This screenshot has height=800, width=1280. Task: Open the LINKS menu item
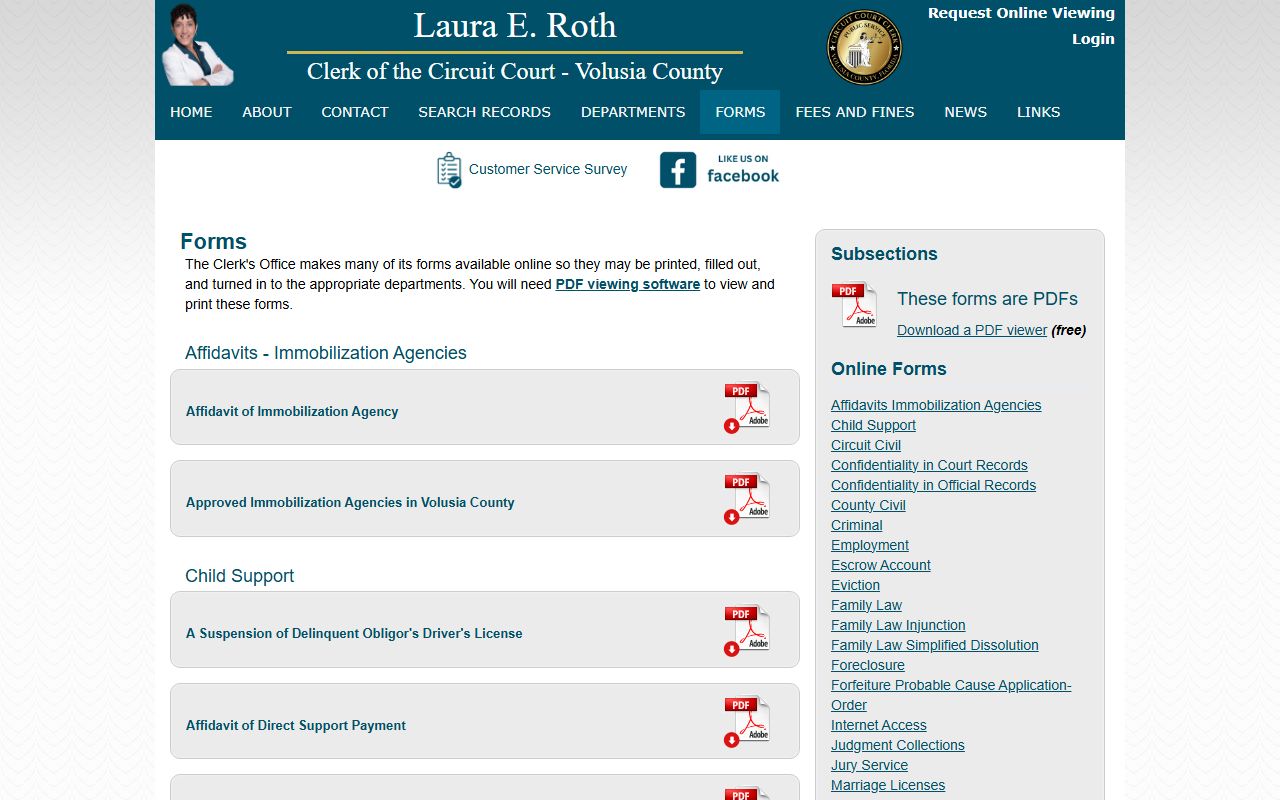pyautogui.click(x=1039, y=112)
